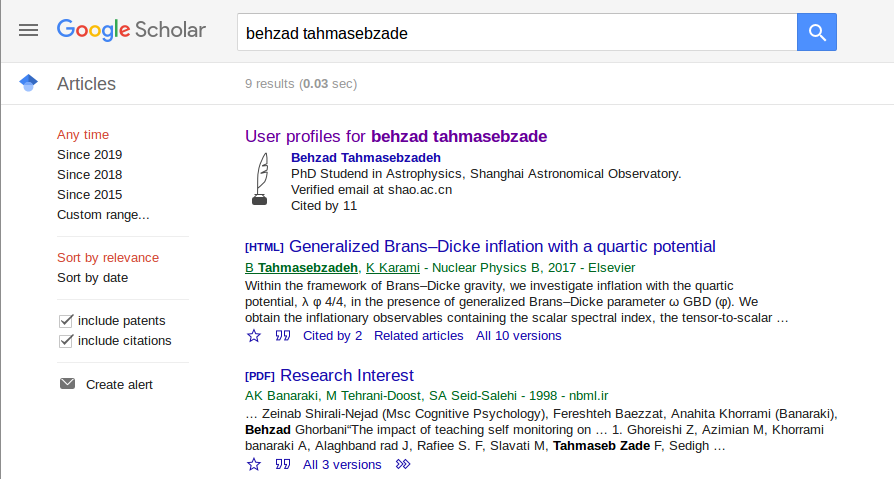Open Behzad Tahmasebzadeh user profile
The image size is (894, 479).
(x=365, y=158)
